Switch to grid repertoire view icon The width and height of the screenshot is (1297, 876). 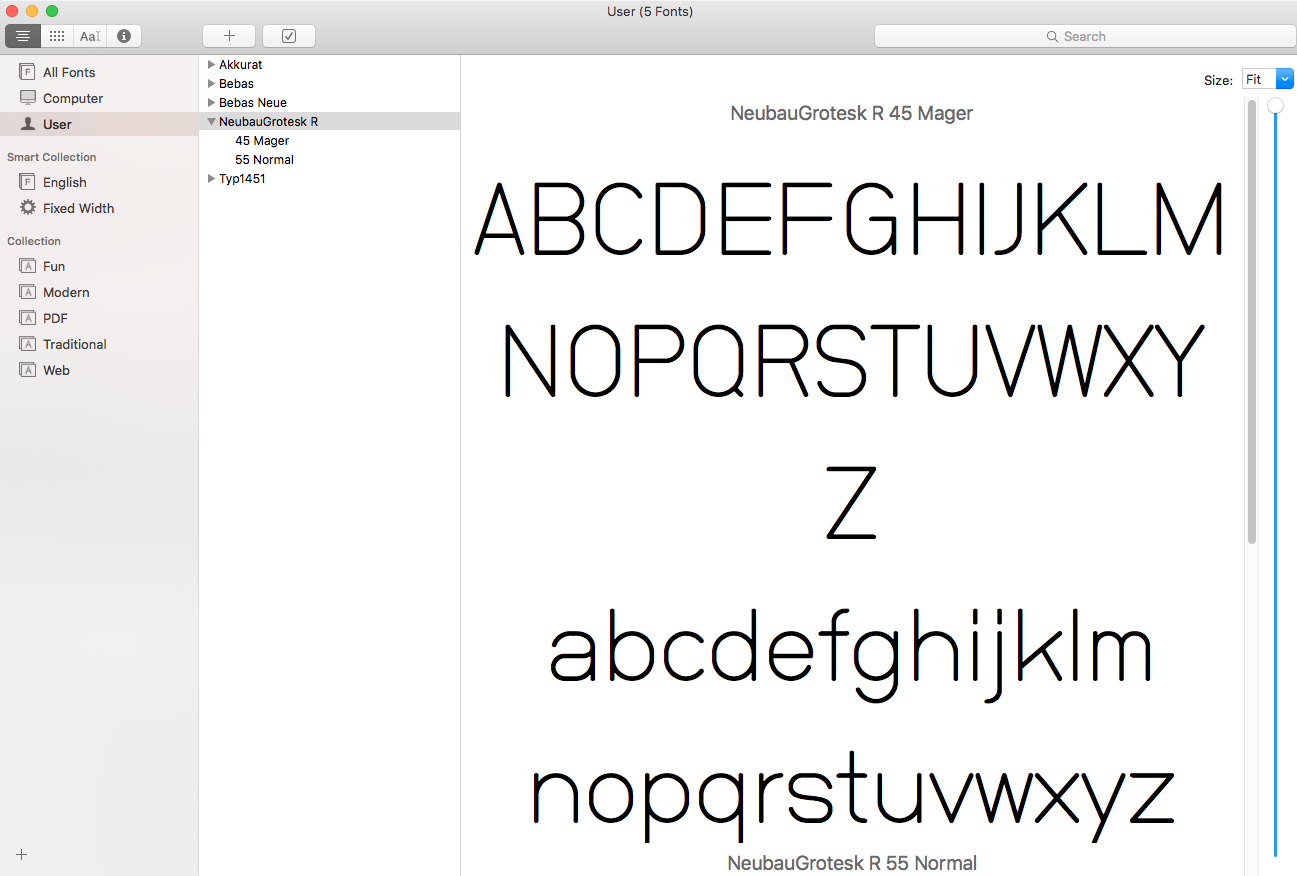coord(57,36)
